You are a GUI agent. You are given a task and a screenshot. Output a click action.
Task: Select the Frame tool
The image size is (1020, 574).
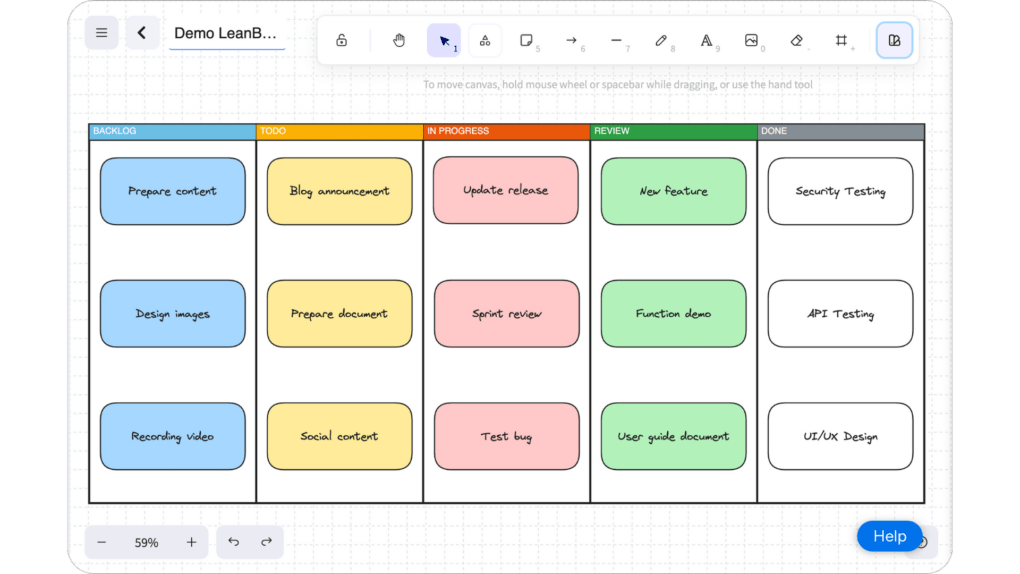coord(842,41)
